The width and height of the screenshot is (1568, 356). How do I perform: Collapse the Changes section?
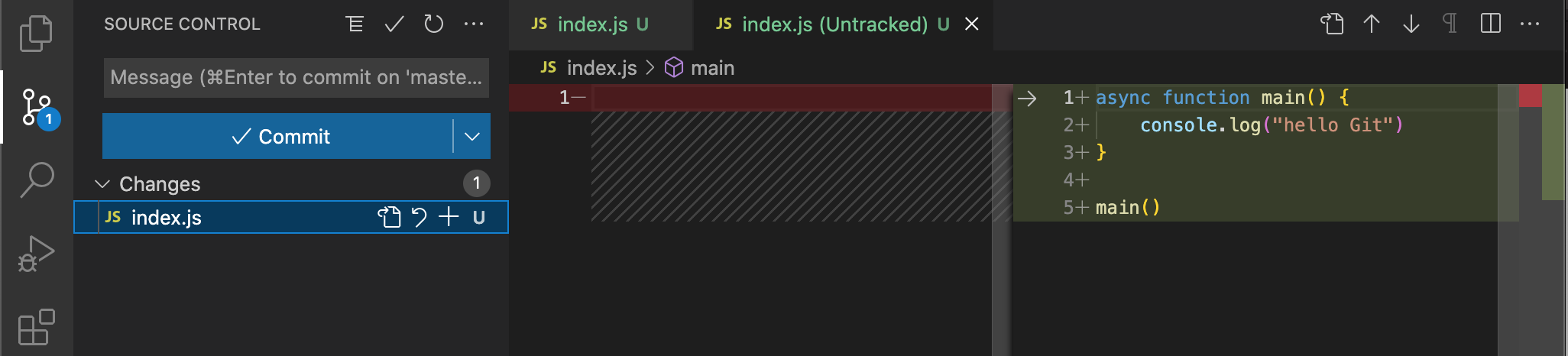(x=102, y=184)
